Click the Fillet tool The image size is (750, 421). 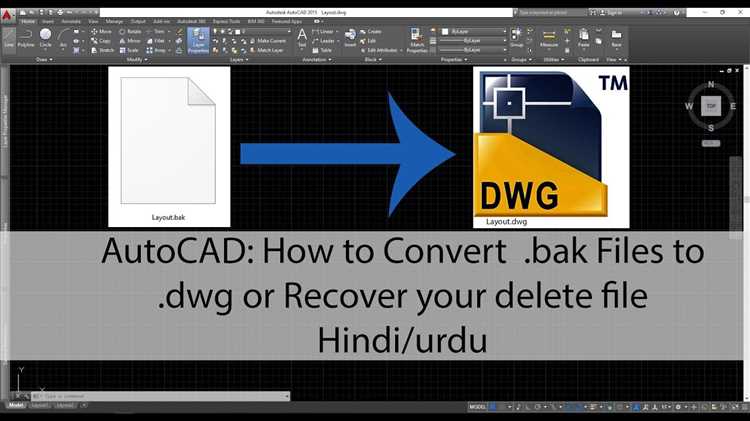click(155, 41)
